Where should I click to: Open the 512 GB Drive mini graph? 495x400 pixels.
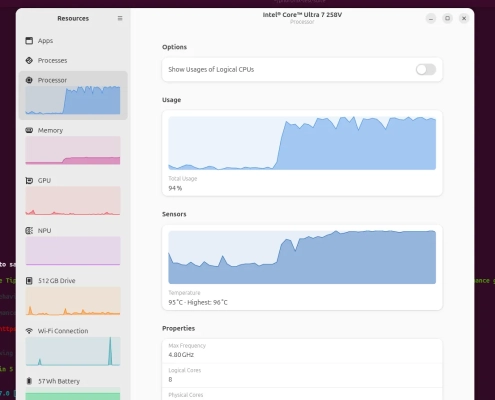coord(73,301)
